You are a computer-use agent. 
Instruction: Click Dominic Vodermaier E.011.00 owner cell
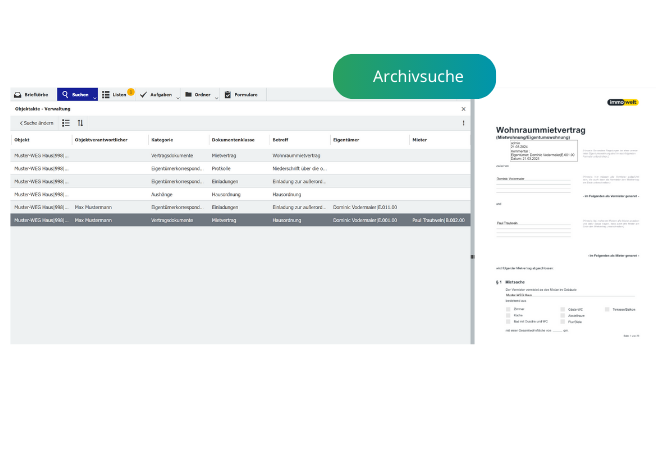365,207
